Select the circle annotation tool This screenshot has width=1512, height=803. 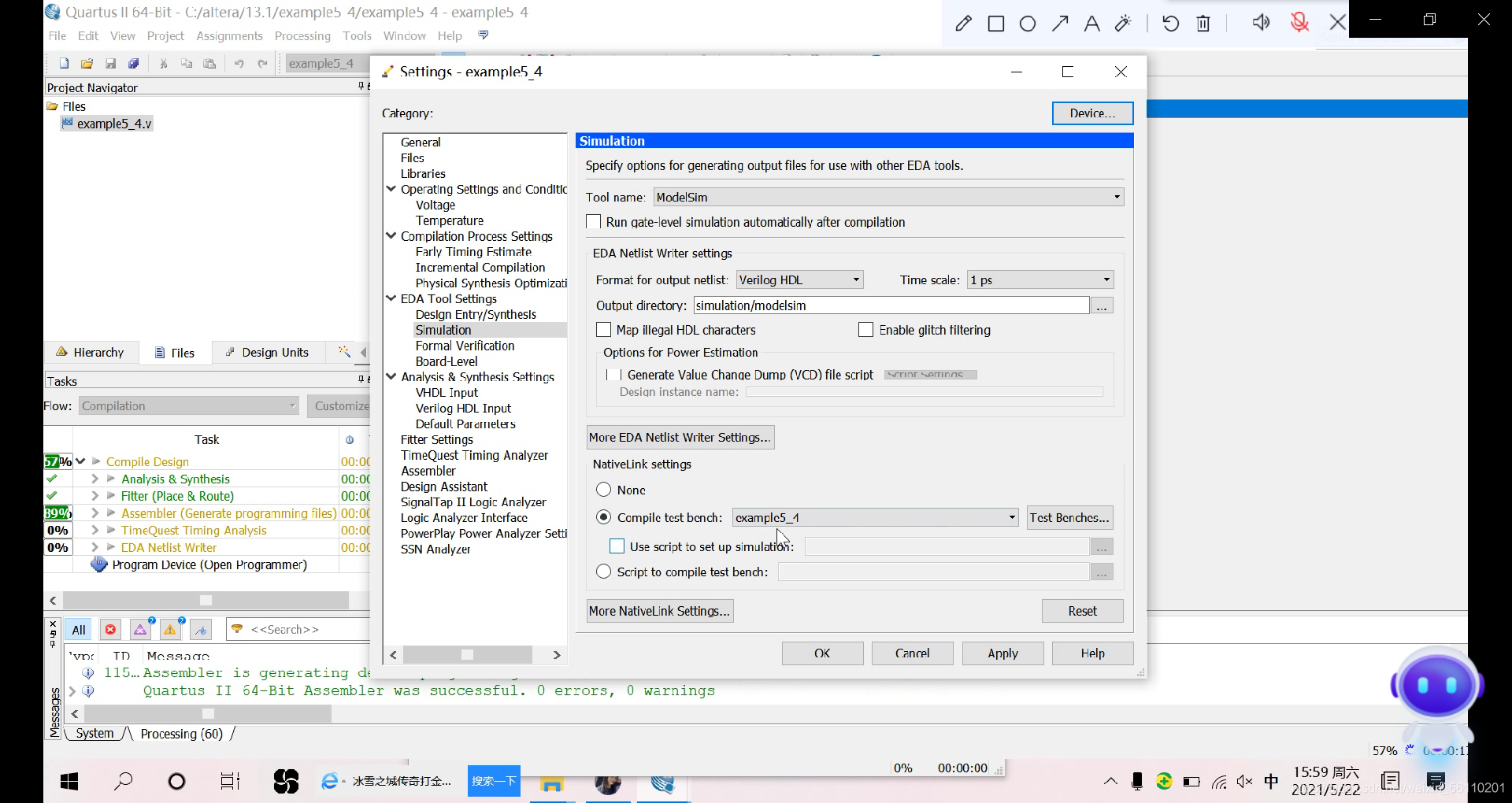pos(1028,24)
